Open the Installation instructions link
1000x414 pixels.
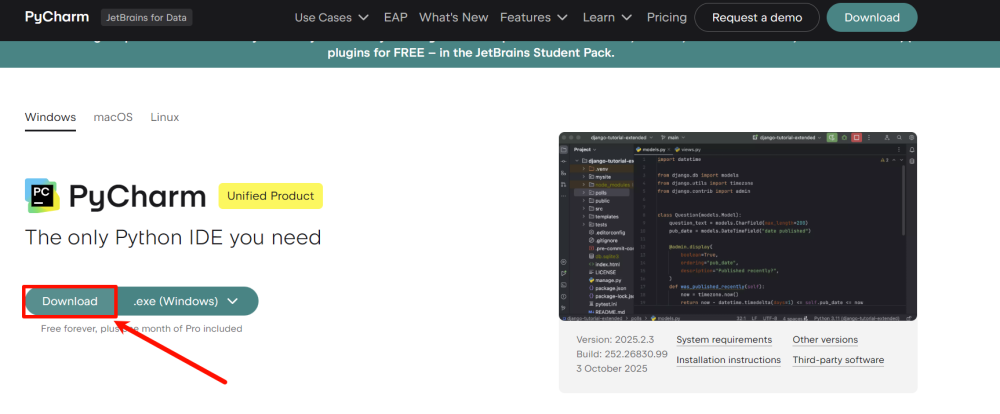point(728,360)
